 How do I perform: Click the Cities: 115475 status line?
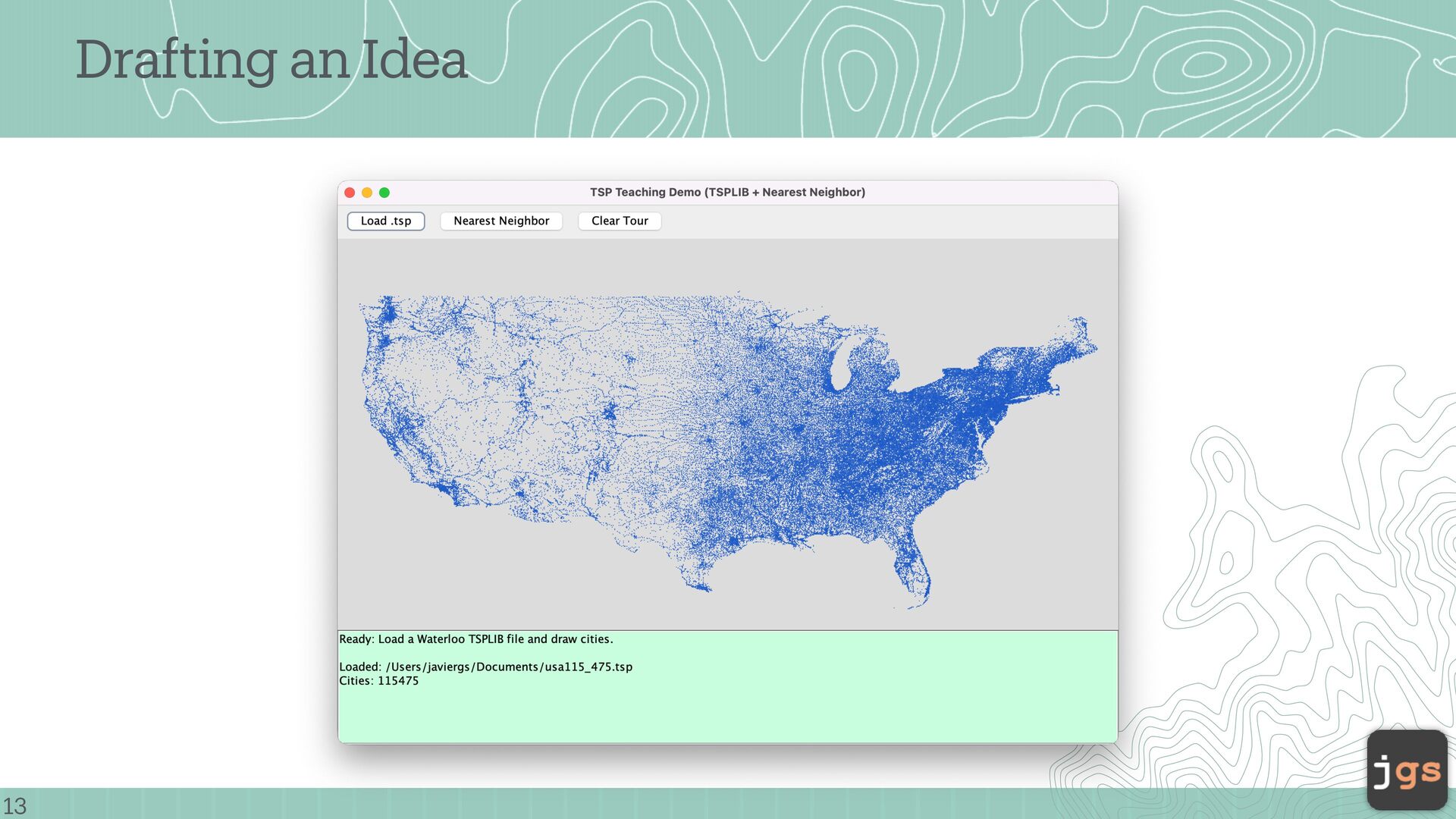(378, 681)
